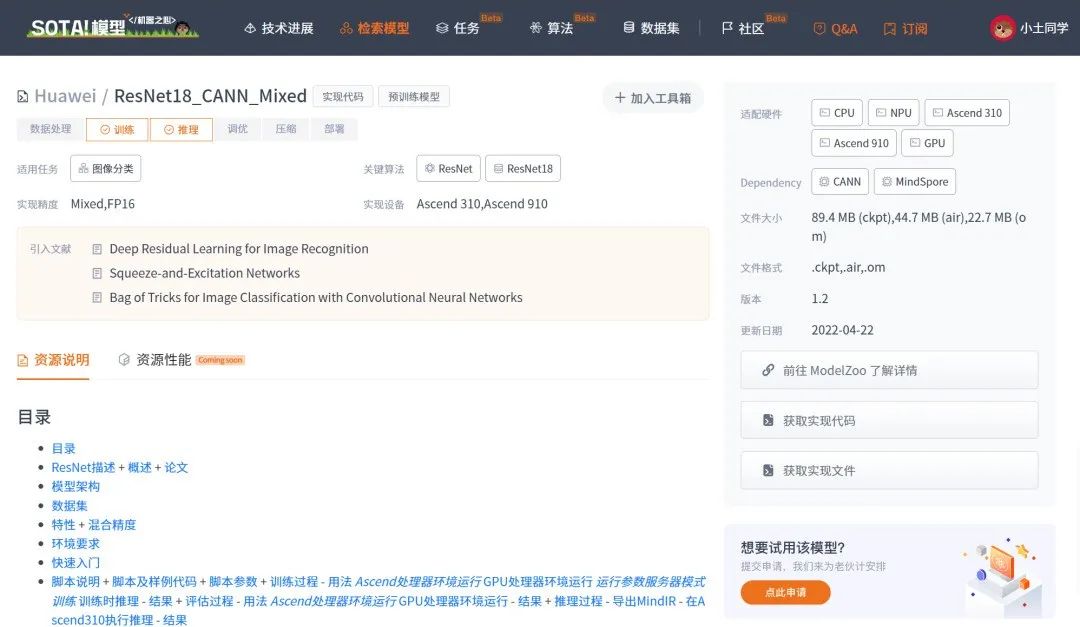Click the ResNet18 algorithm tag
This screenshot has width=1080, height=627.
(x=523, y=169)
